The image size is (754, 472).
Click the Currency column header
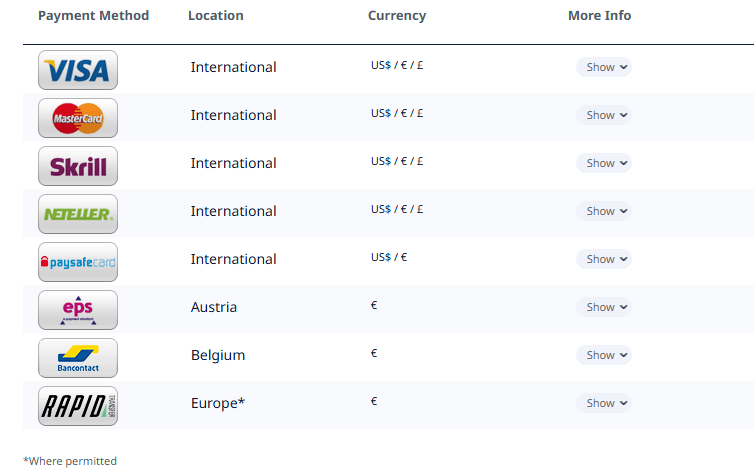[396, 16]
